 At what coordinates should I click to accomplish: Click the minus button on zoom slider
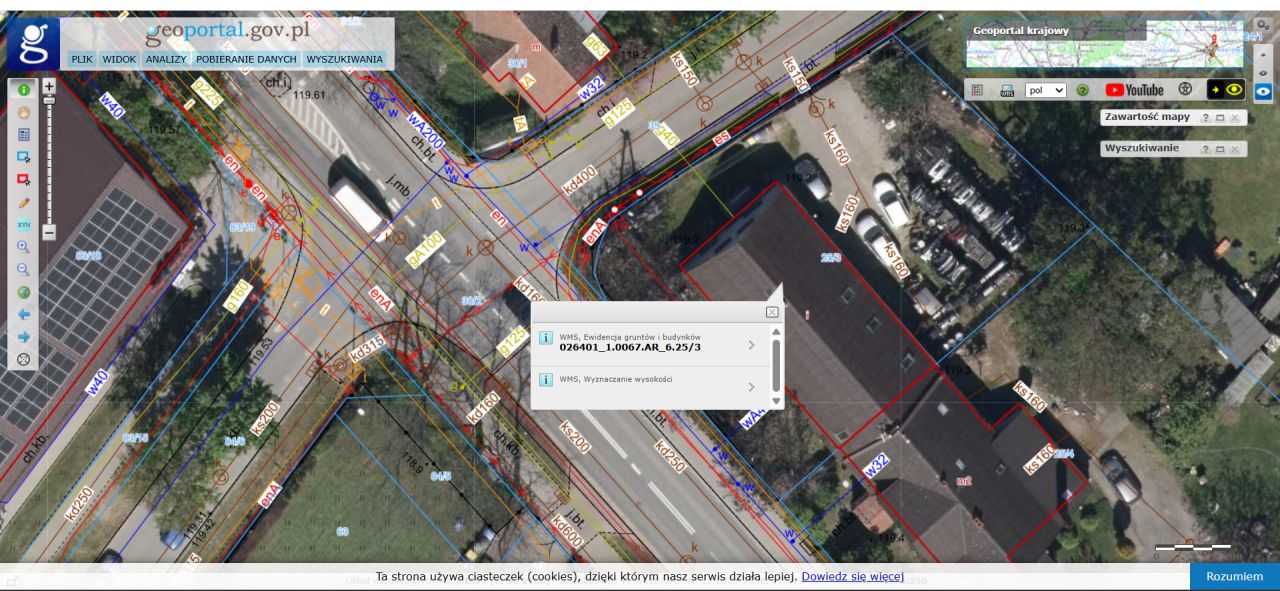click(x=49, y=232)
